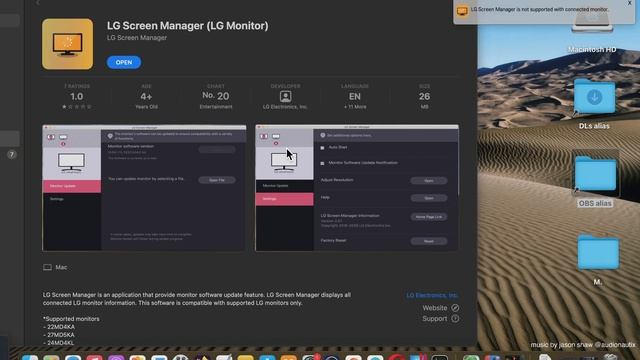Click the 26 MB size entry

[x=424, y=97]
